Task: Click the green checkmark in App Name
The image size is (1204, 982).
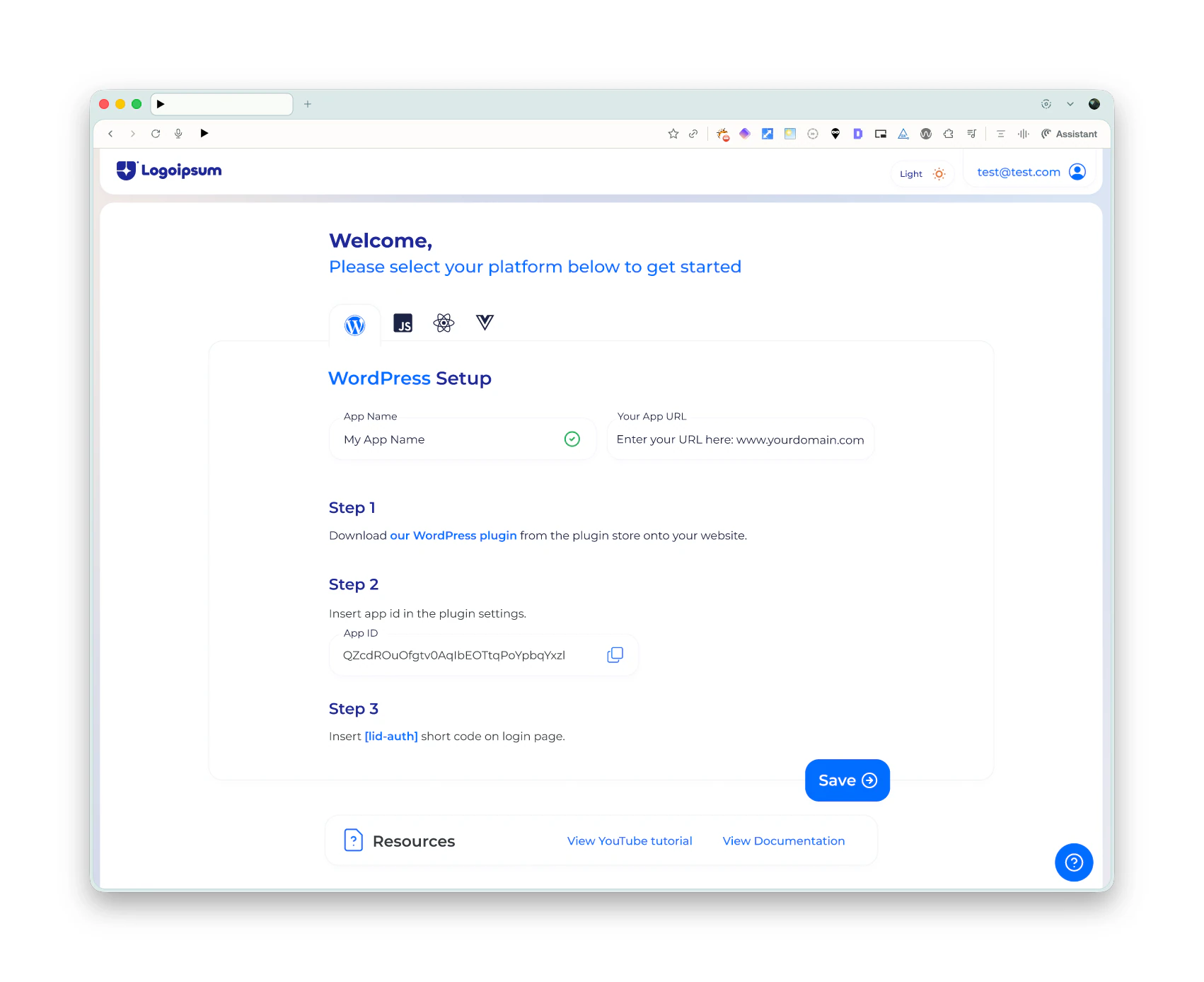Action: (x=572, y=439)
